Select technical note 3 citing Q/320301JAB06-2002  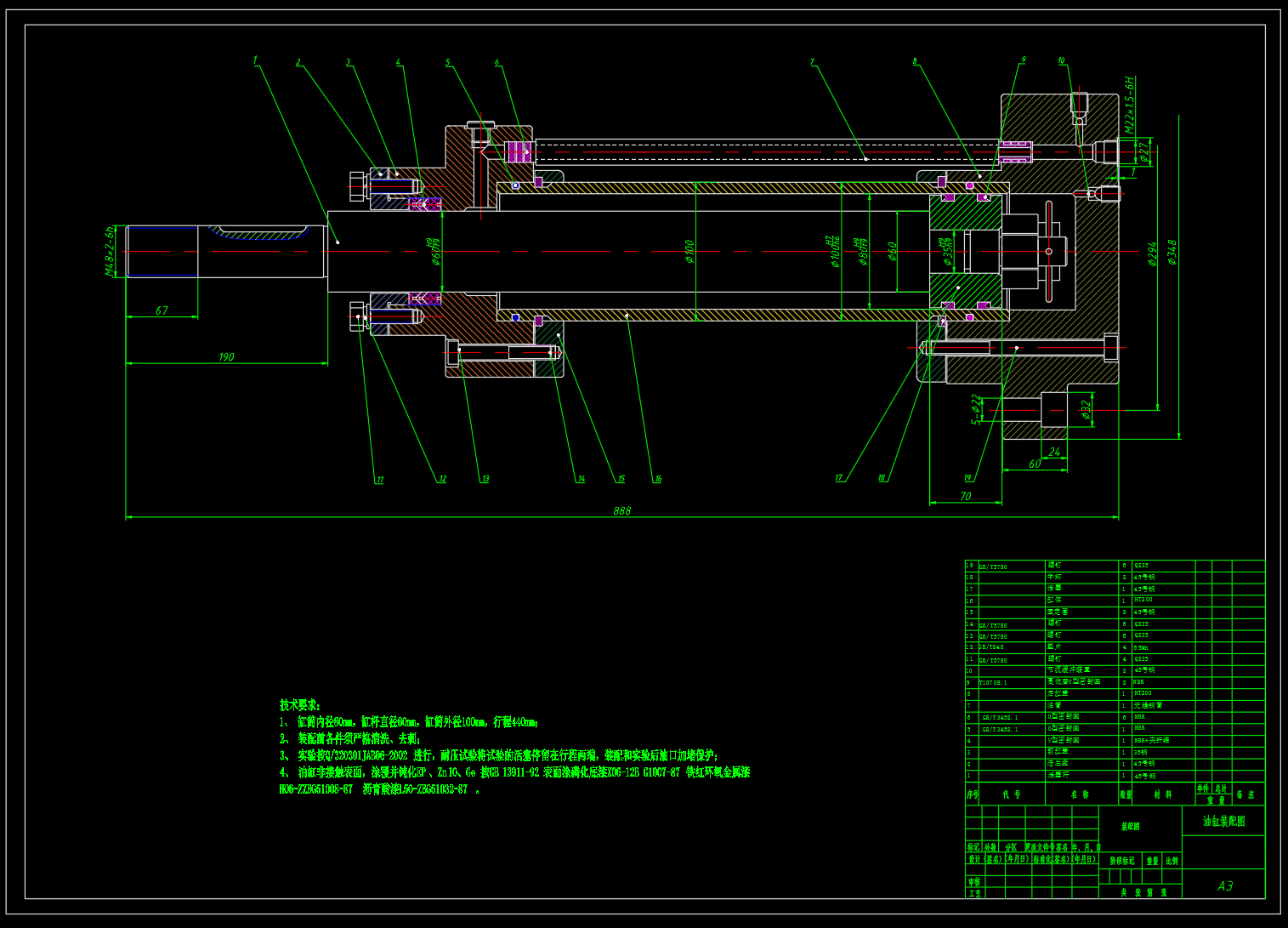(499, 755)
